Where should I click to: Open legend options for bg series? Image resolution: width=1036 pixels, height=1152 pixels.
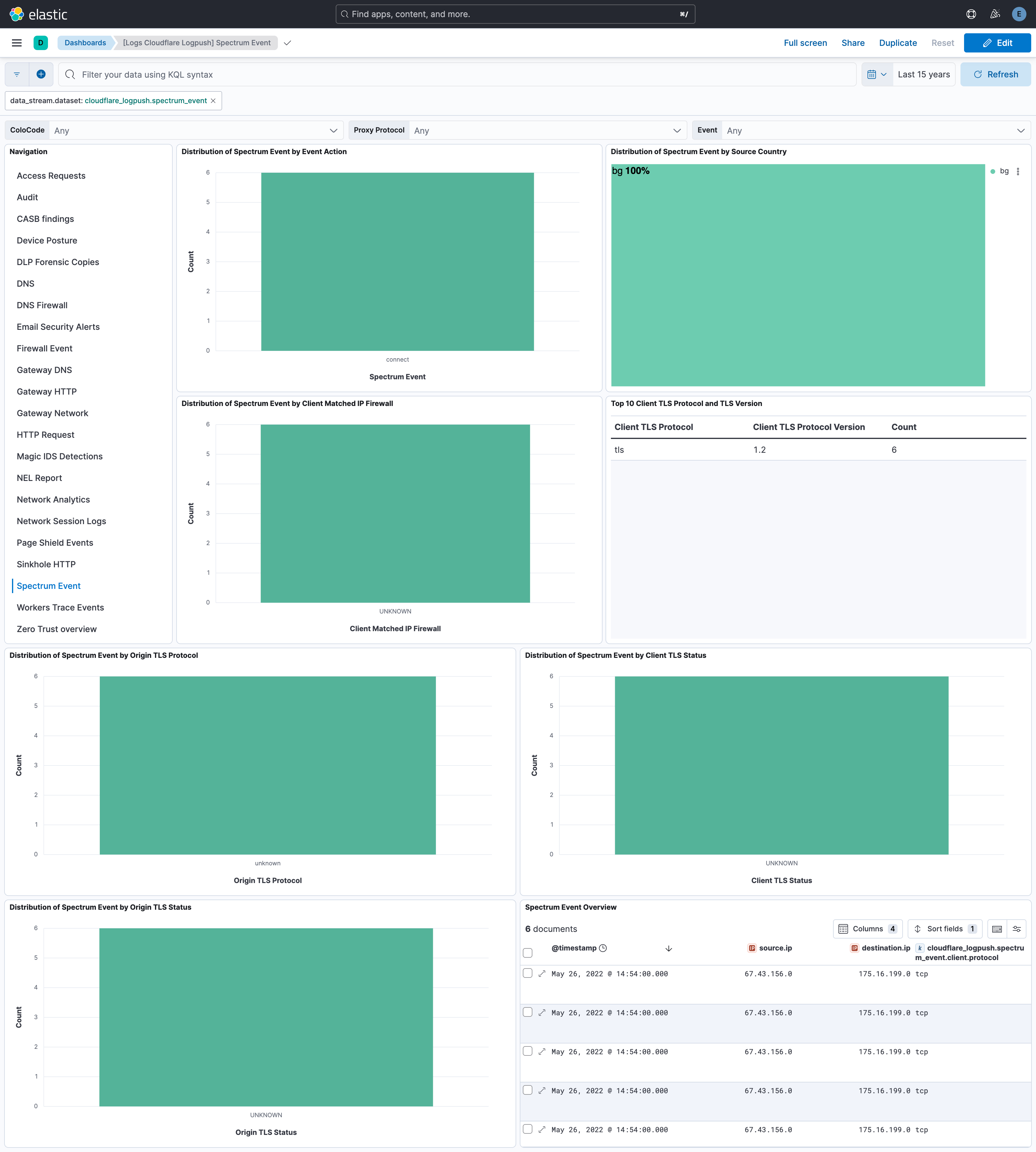[x=1018, y=172]
